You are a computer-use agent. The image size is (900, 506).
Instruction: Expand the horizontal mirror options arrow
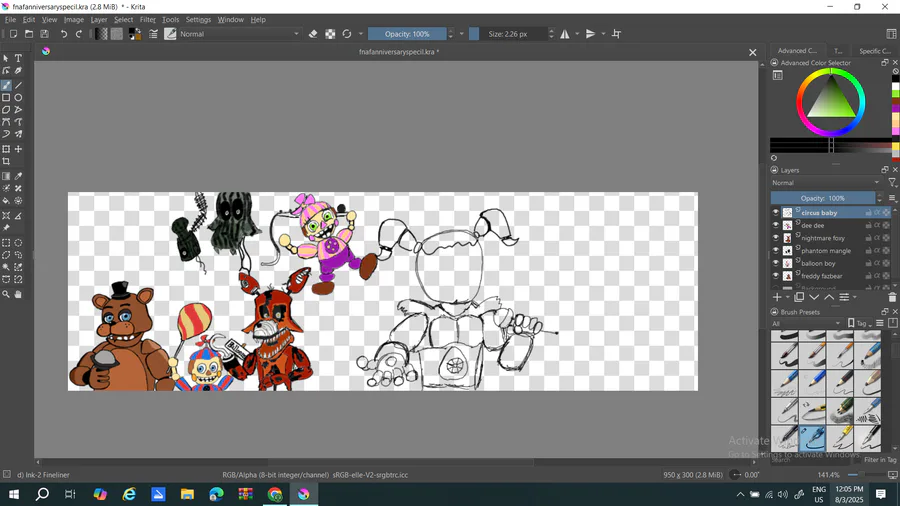point(577,34)
